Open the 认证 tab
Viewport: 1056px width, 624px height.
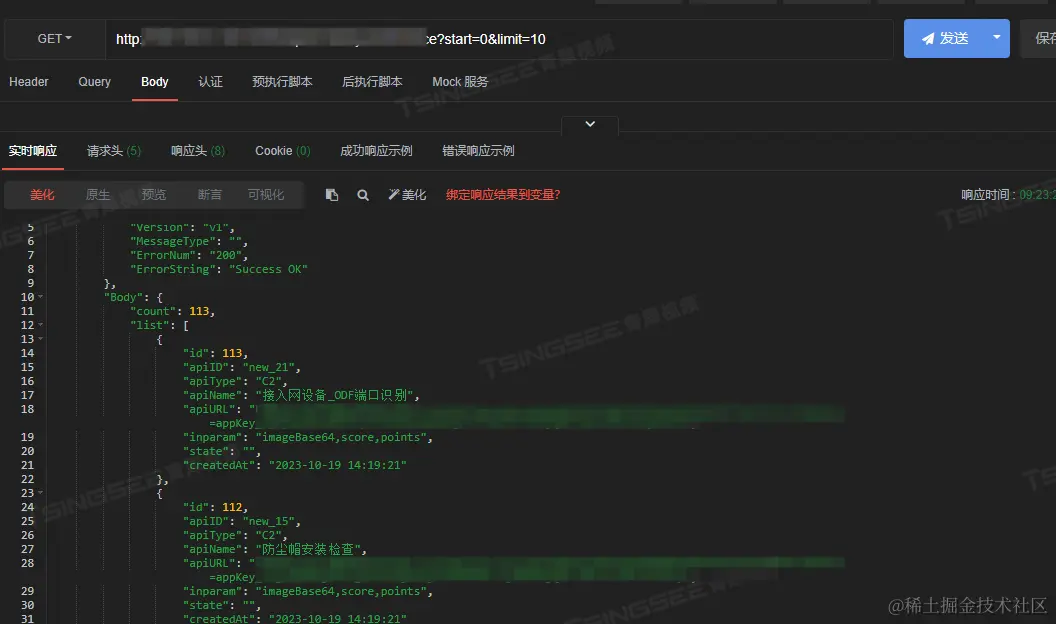(210, 82)
